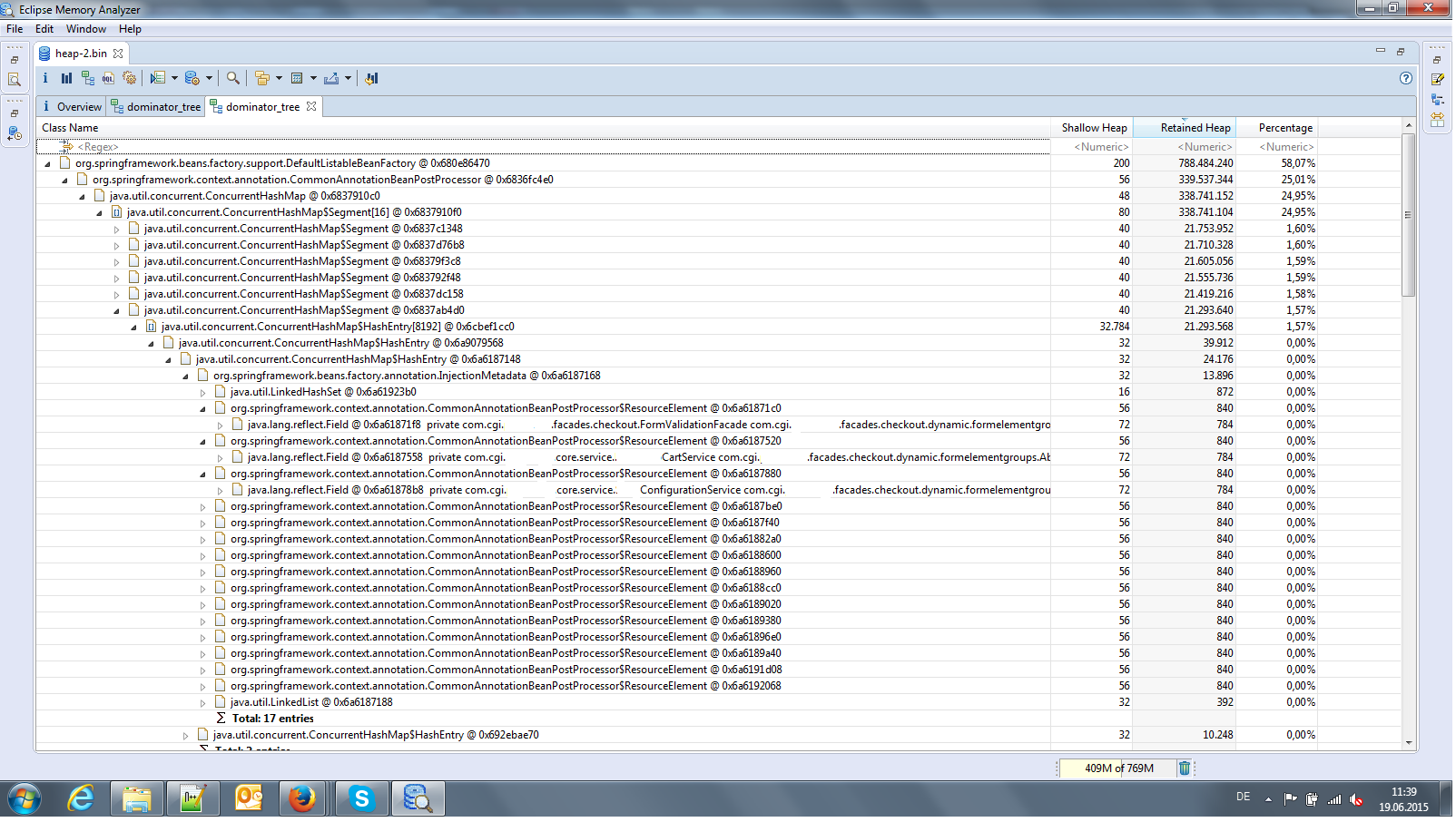1456x822 pixels.
Task: Click the export results icon
Action: [331, 78]
